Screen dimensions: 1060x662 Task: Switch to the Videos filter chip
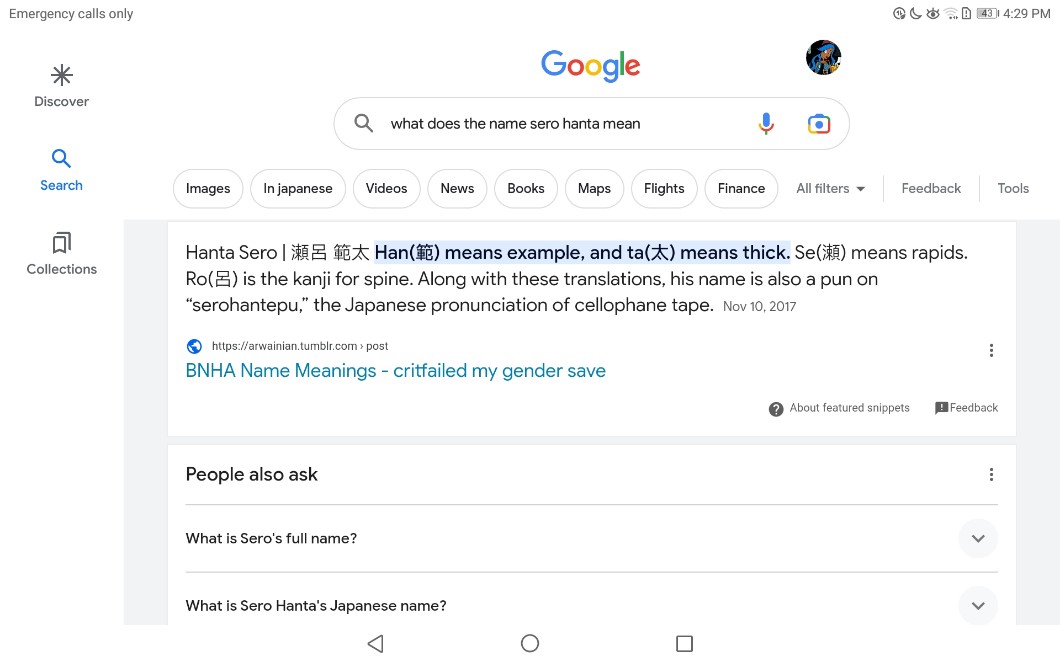pos(386,188)
